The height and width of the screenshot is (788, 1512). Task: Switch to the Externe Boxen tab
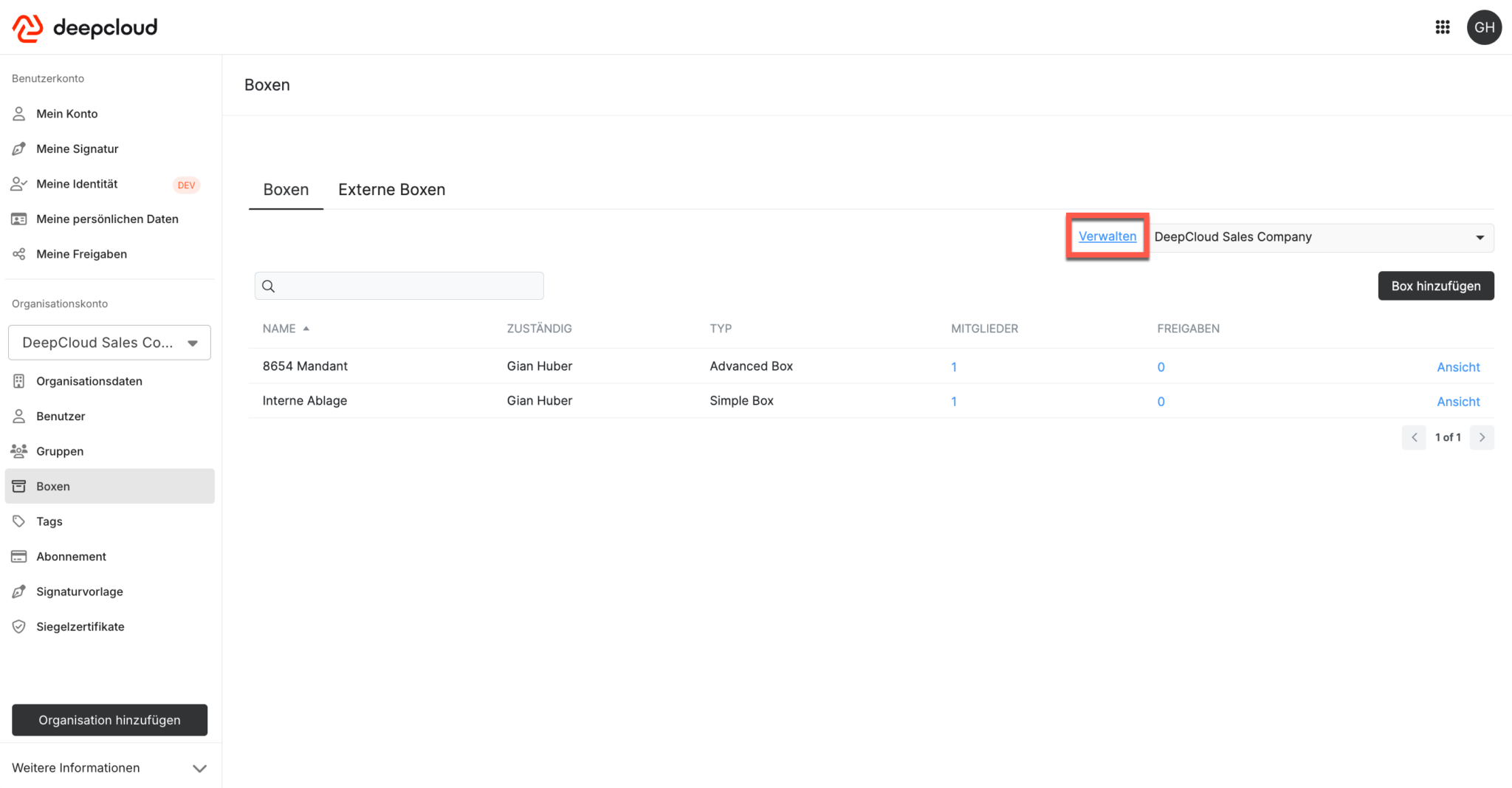pyautogui.click(x=391, y=190)
